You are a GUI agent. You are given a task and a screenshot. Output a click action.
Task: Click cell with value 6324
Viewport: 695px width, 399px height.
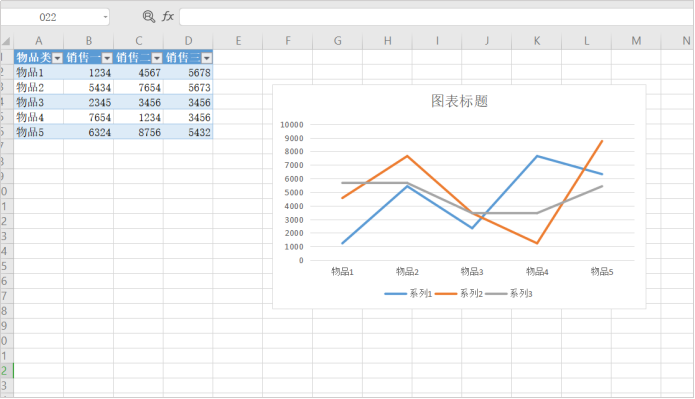[89, 132]
